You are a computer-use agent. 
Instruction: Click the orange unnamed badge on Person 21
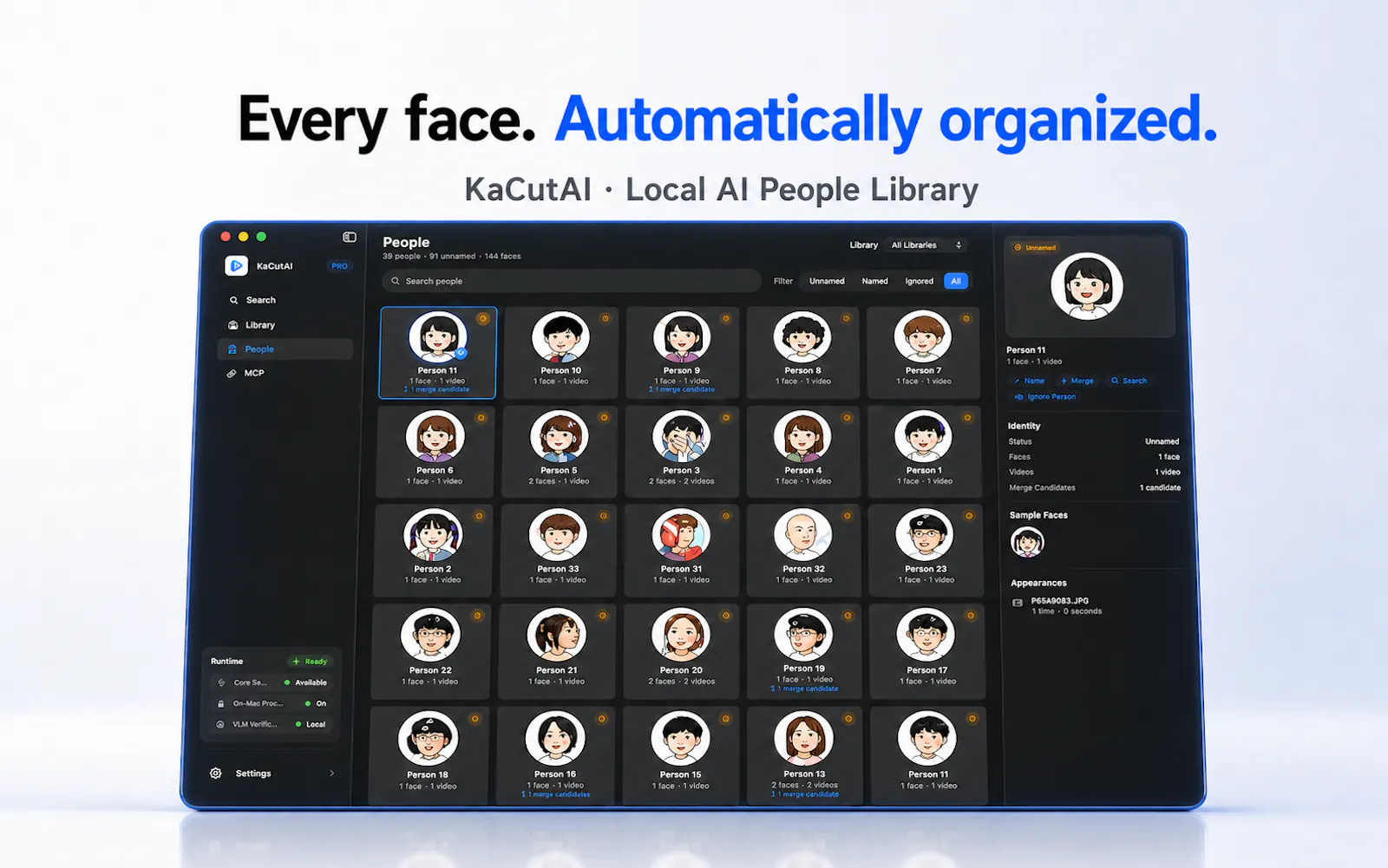603,616
